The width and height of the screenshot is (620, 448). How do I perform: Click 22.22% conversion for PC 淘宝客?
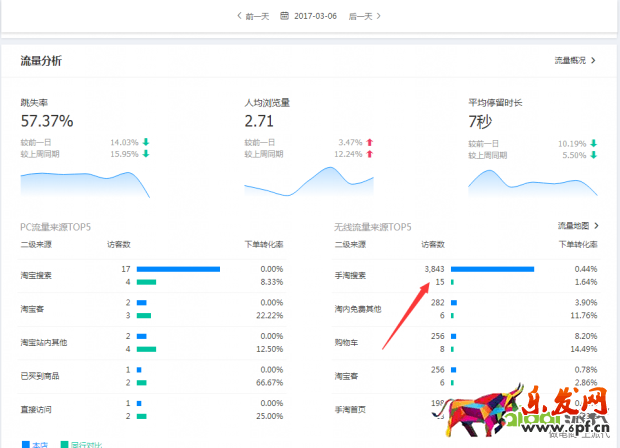pos(270,316)
